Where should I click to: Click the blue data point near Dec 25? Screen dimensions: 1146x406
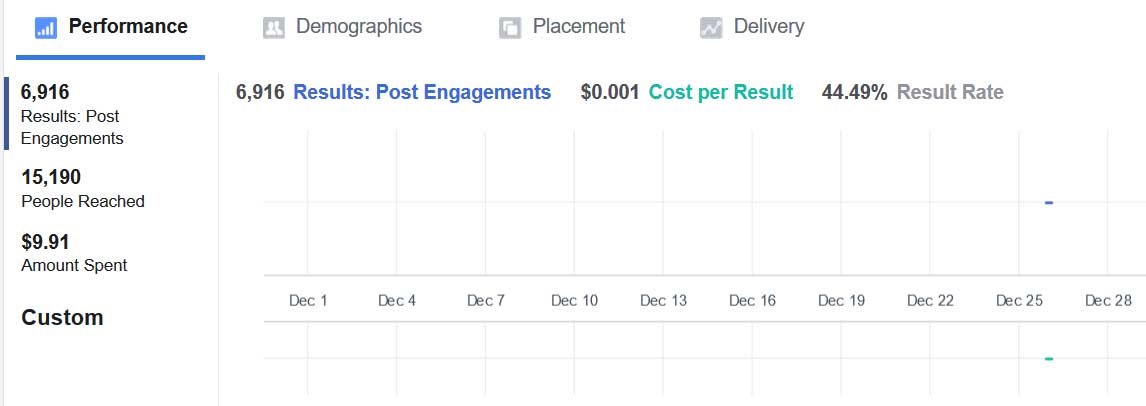tap(1049, 202)
